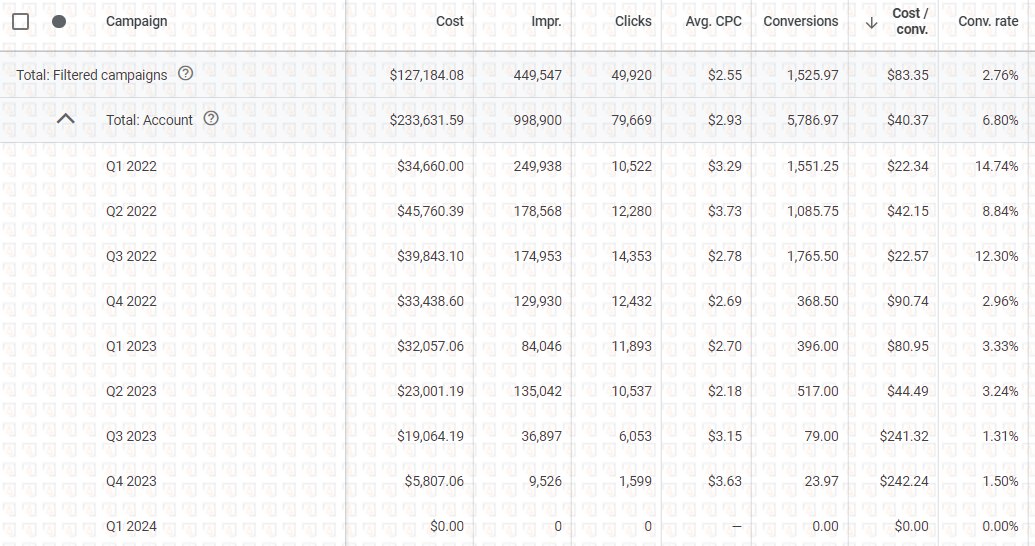
Task: Sort by the Campaign column header
Action: pos(137,21)
